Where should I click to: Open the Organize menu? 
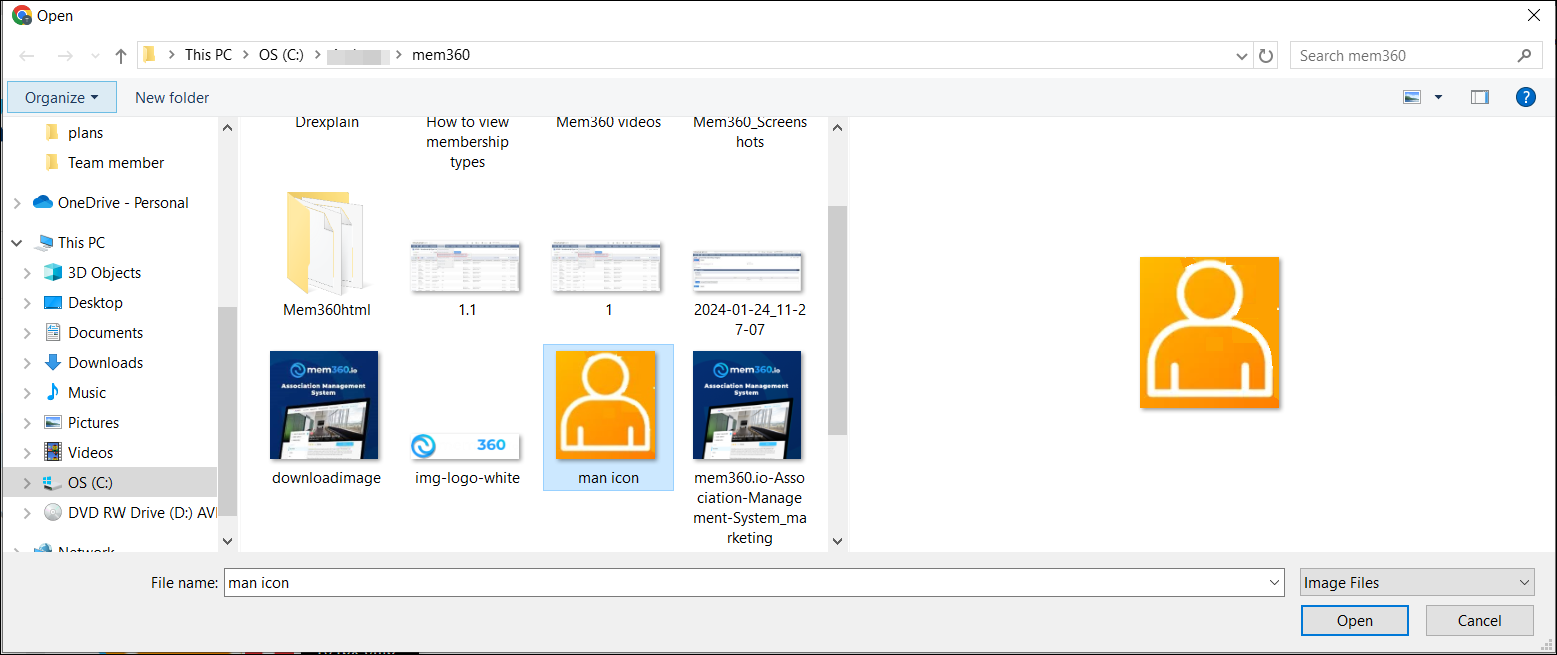61,97
